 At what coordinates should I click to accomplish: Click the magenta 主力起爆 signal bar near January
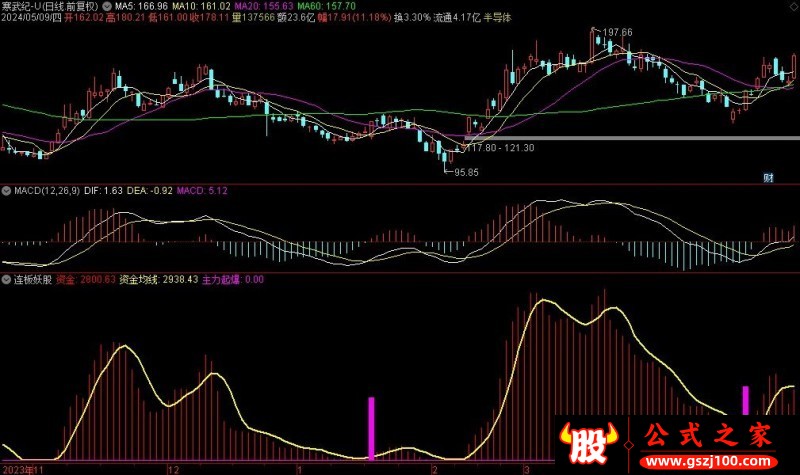[x=371, y=429]
